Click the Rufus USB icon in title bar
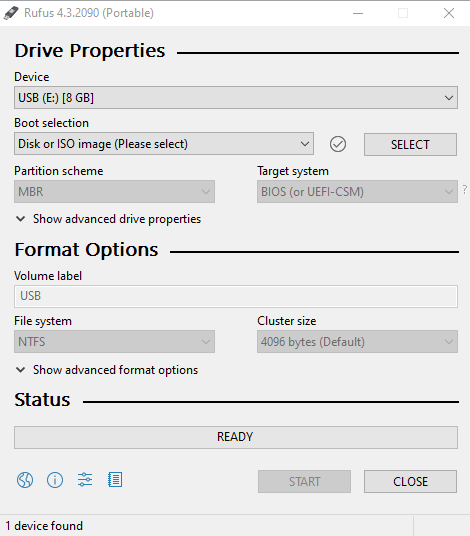 (x=11, y=13)
